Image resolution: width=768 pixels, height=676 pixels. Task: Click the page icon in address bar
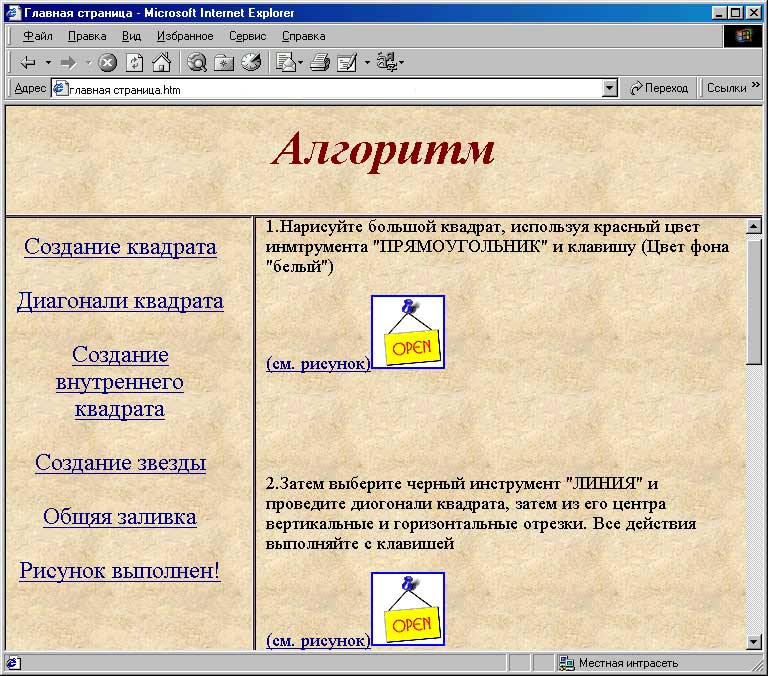click(x=60, y=89)
